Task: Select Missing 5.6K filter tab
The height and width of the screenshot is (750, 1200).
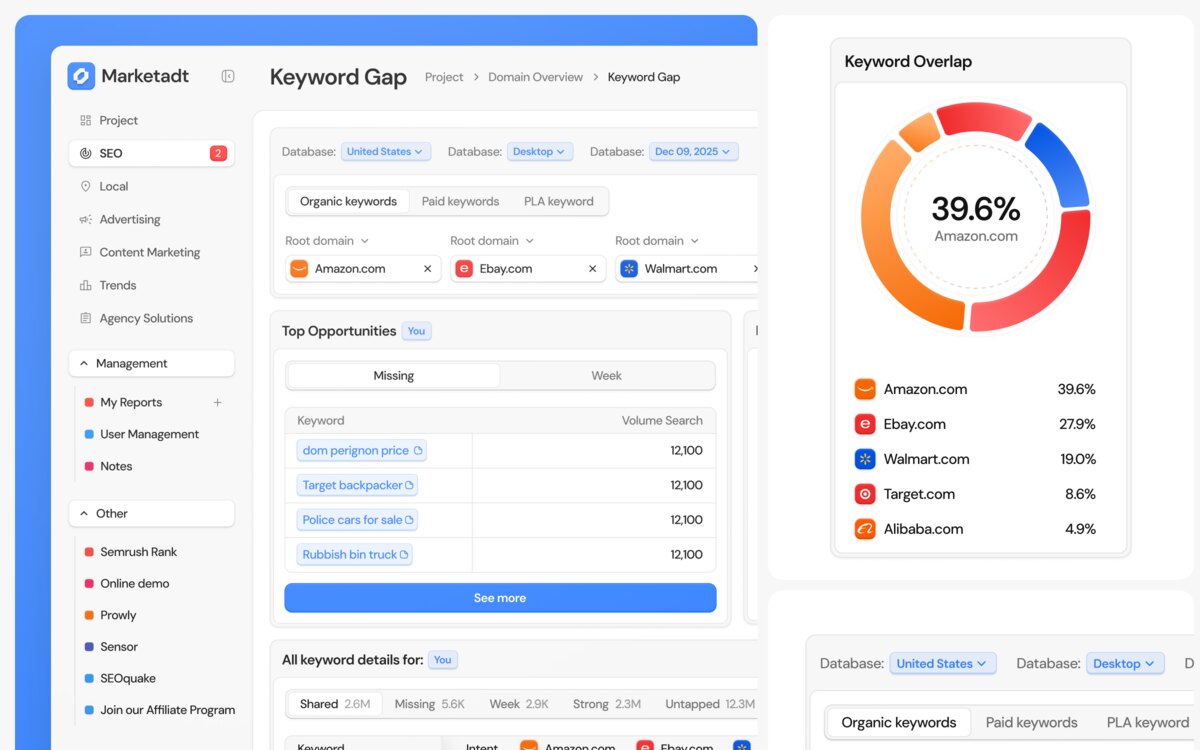Action: pos(429,704)
